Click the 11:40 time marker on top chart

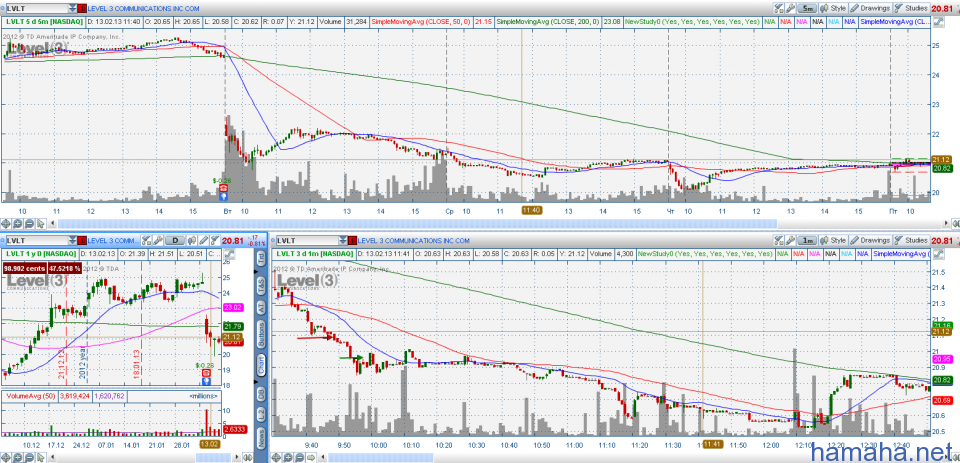[x=531, y=210]
